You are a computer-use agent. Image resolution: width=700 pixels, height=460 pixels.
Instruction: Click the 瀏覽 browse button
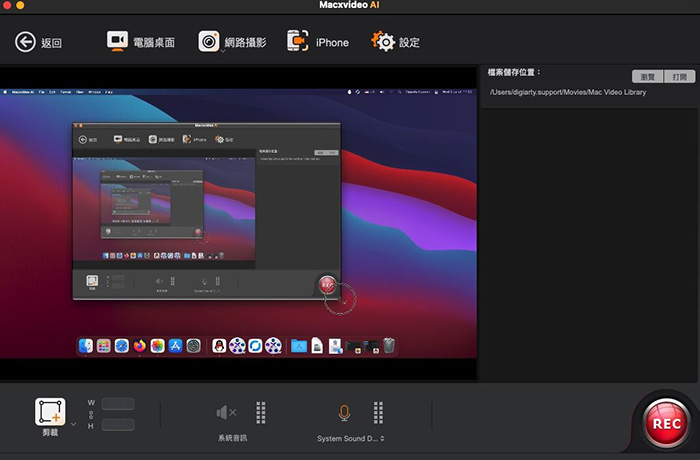tap(647, 76)
